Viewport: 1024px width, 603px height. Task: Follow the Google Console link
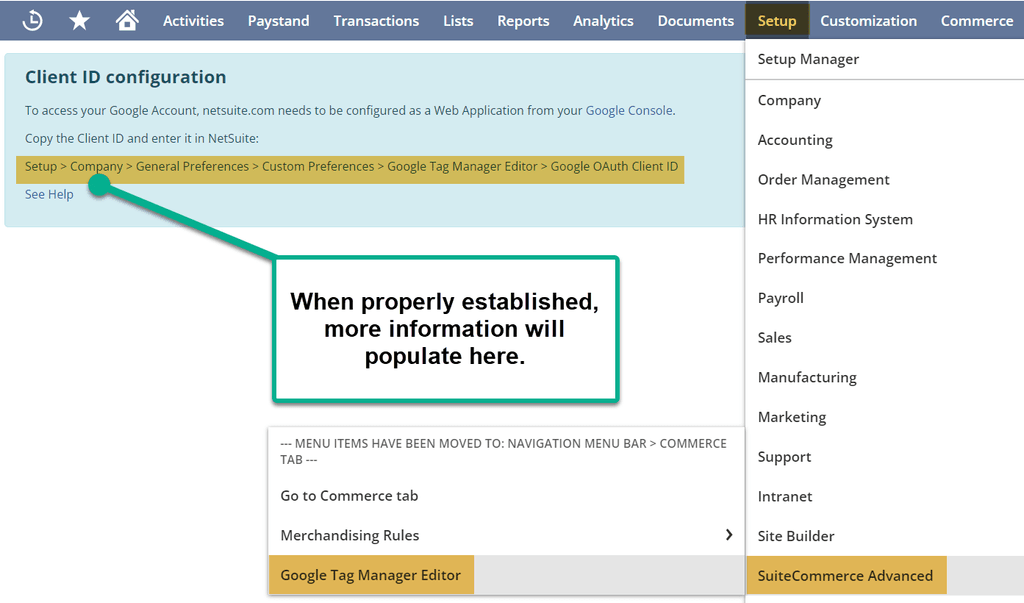629,110
